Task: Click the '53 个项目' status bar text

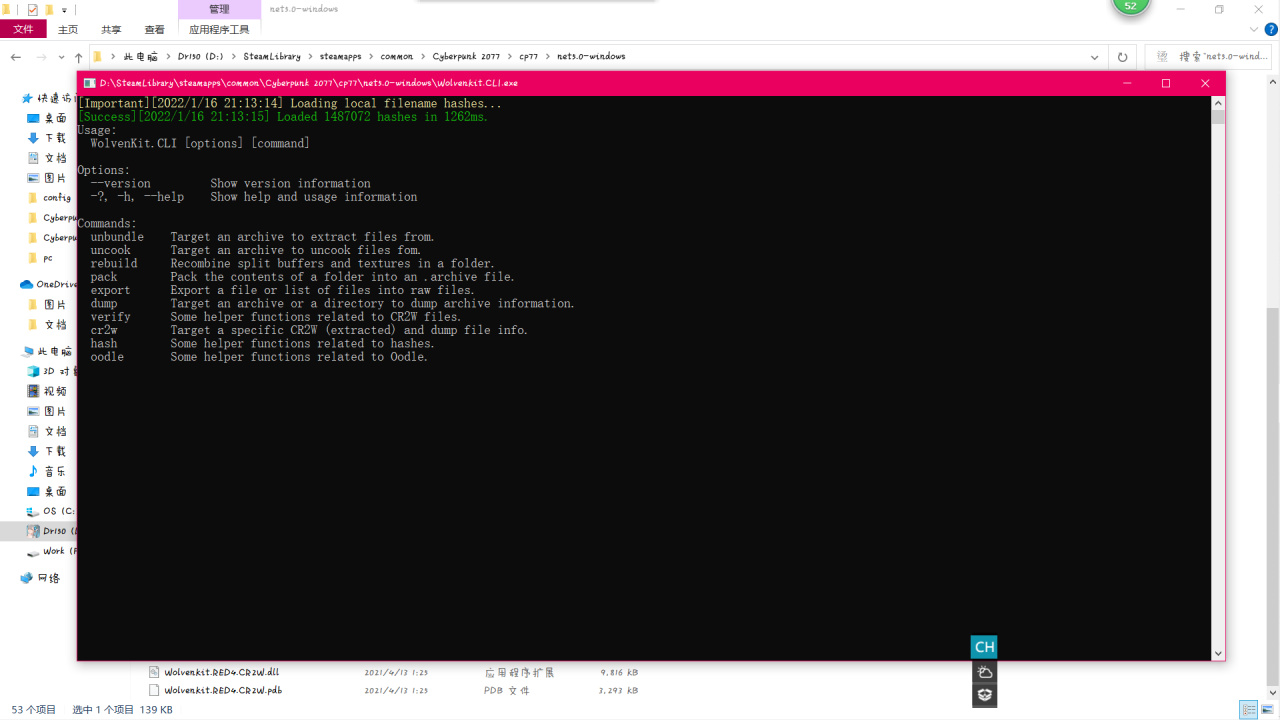Action: pyautogui.click(x=35, y=710)
